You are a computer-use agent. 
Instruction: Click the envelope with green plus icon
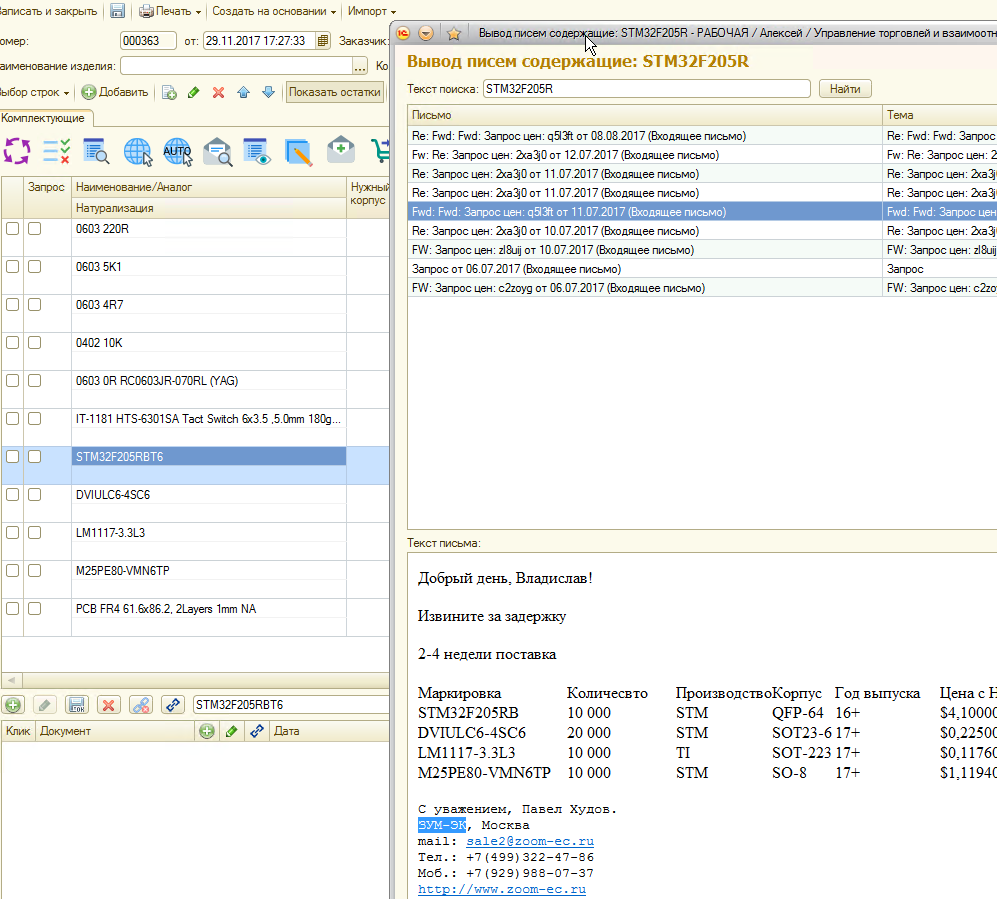point(341,151)
